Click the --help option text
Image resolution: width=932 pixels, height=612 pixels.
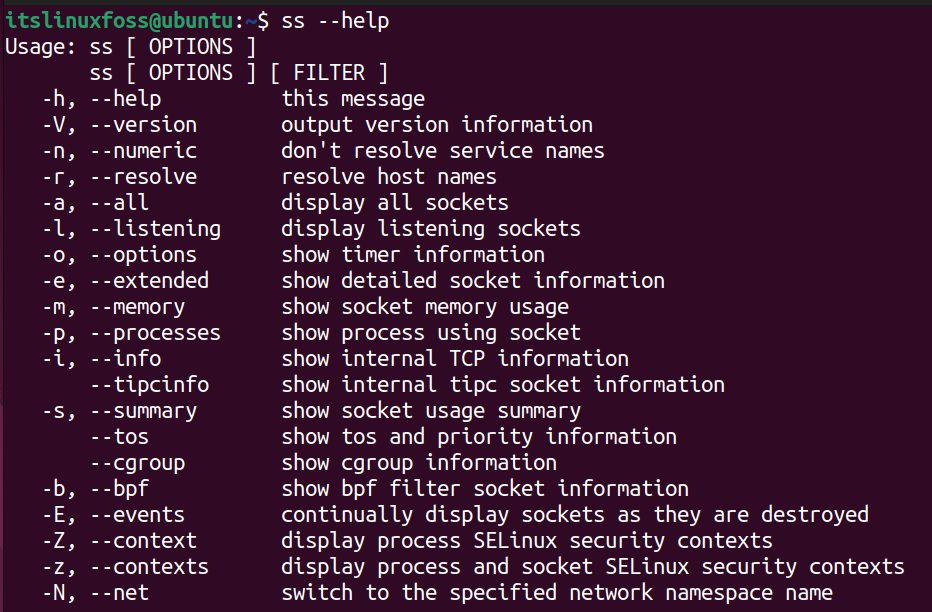[125, 99]
